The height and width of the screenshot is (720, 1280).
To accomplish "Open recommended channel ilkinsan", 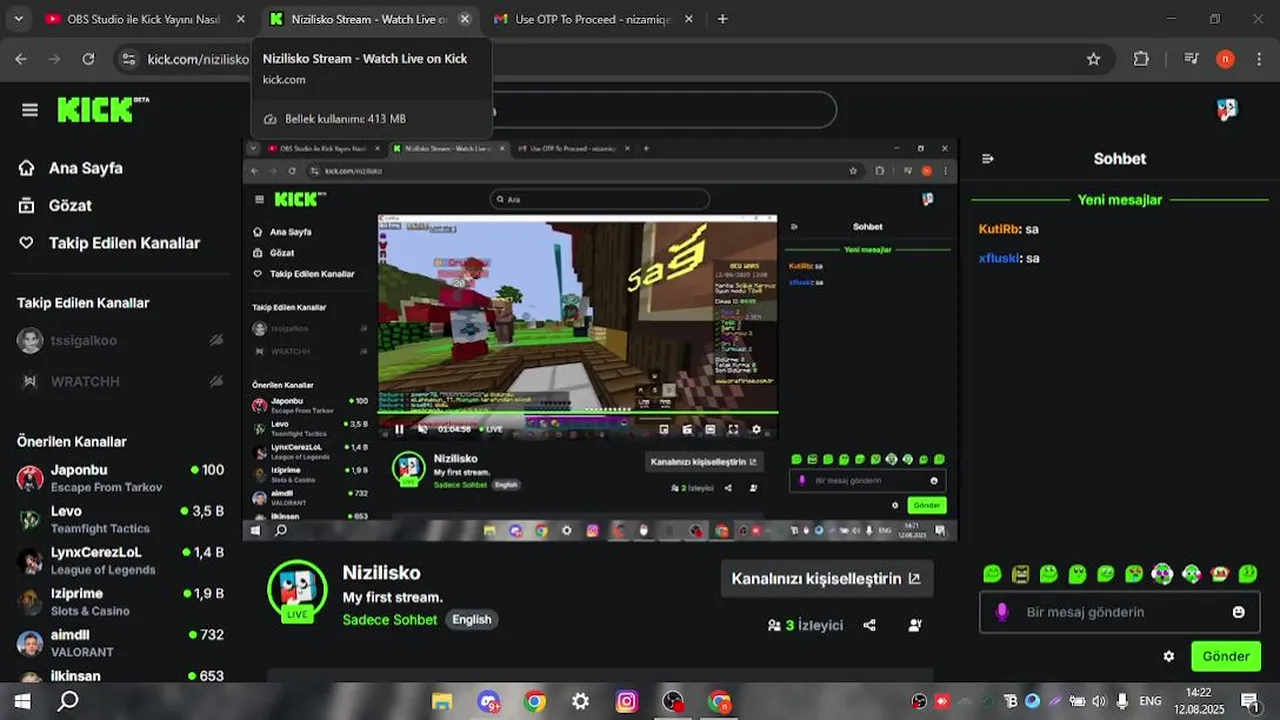I will click(120, 676).
